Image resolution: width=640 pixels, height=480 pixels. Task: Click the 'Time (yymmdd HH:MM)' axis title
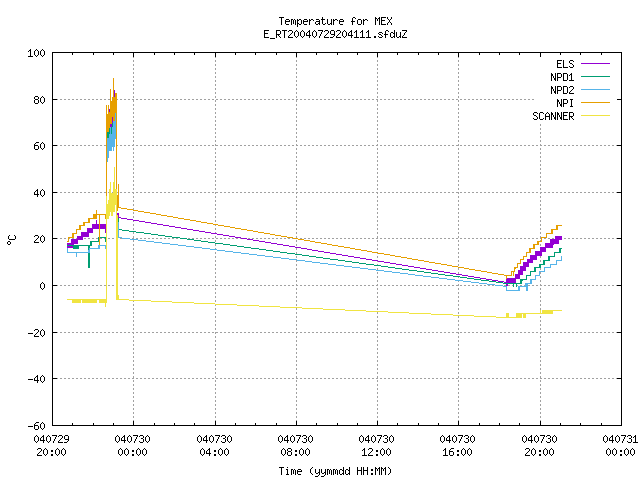pos(335,471)
